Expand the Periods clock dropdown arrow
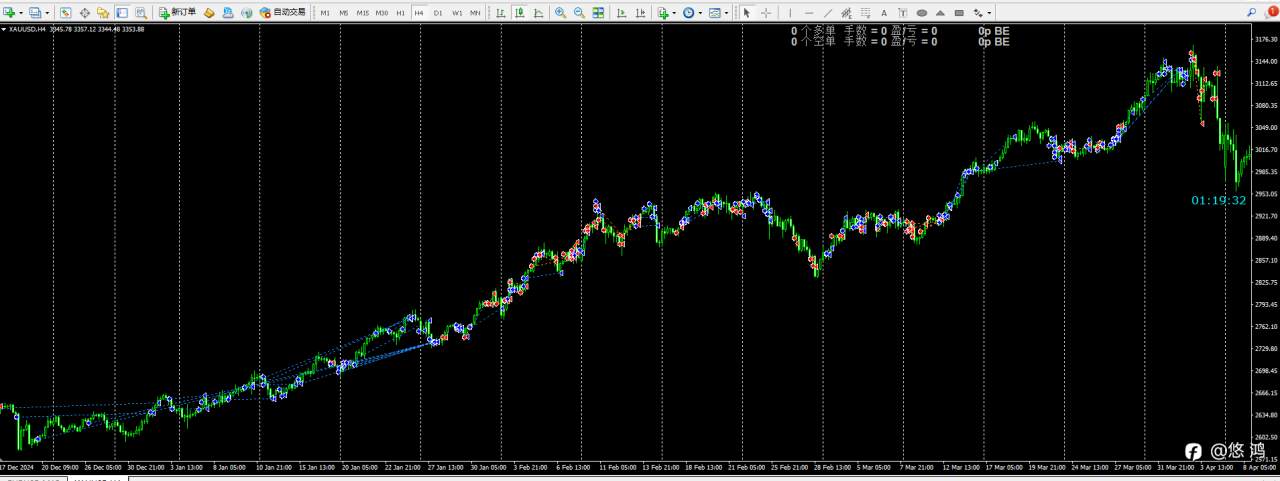1280x481 pixels. coord(700,13)
